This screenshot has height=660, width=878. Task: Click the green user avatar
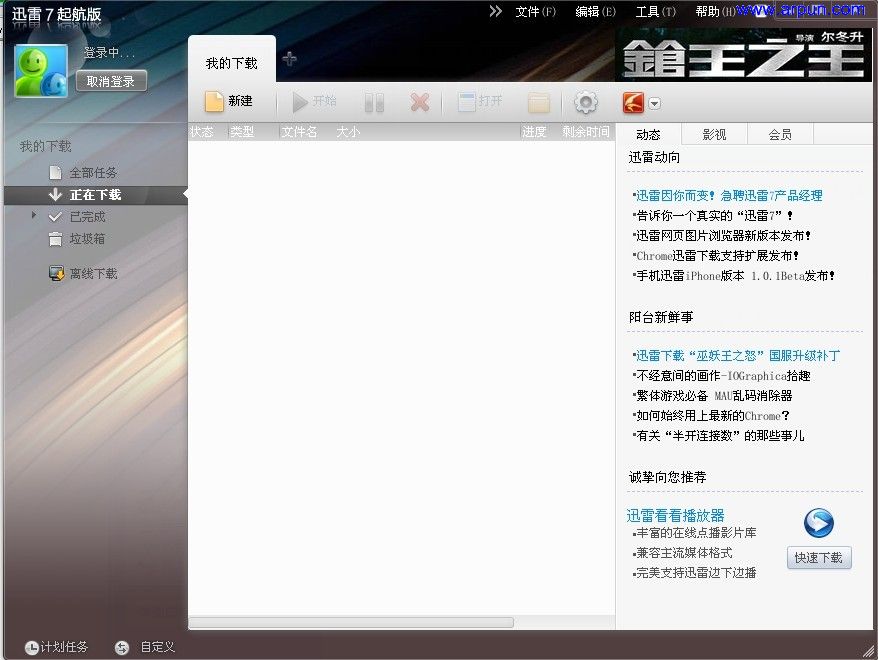[x=41, y=71]
